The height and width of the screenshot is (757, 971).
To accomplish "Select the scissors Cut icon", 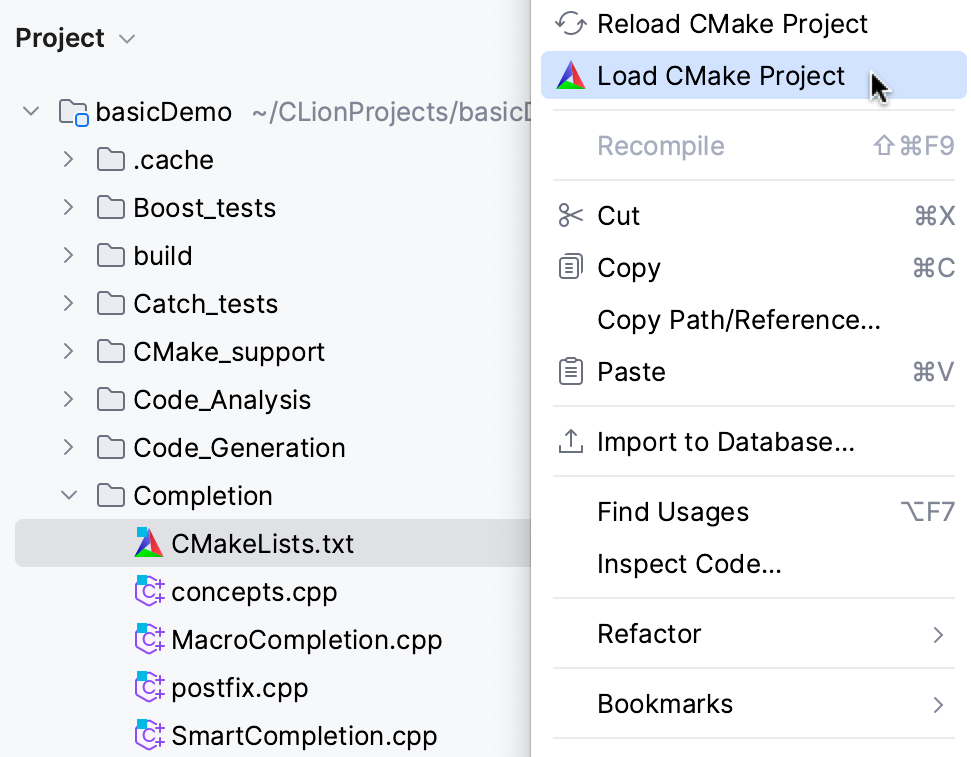I will pos(569,215).
